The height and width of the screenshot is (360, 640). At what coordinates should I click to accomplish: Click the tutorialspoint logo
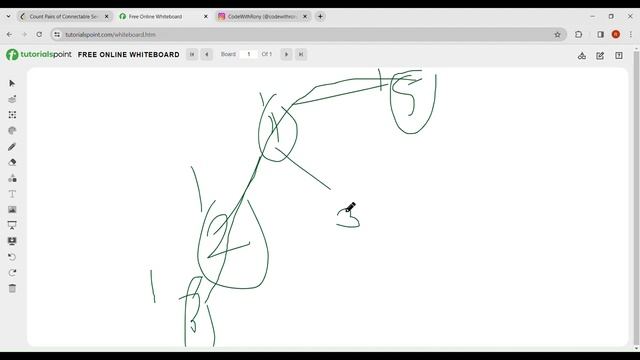39,54
